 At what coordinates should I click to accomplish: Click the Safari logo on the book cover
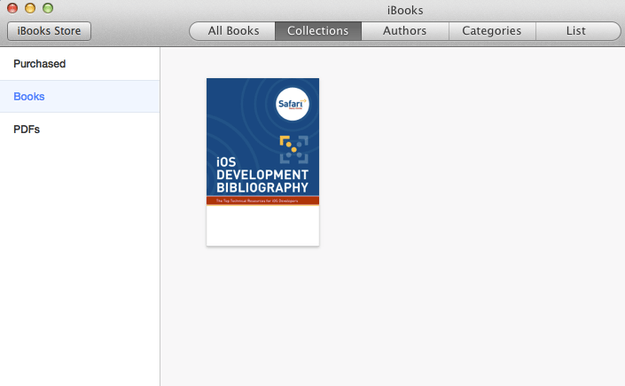[292, 104]
